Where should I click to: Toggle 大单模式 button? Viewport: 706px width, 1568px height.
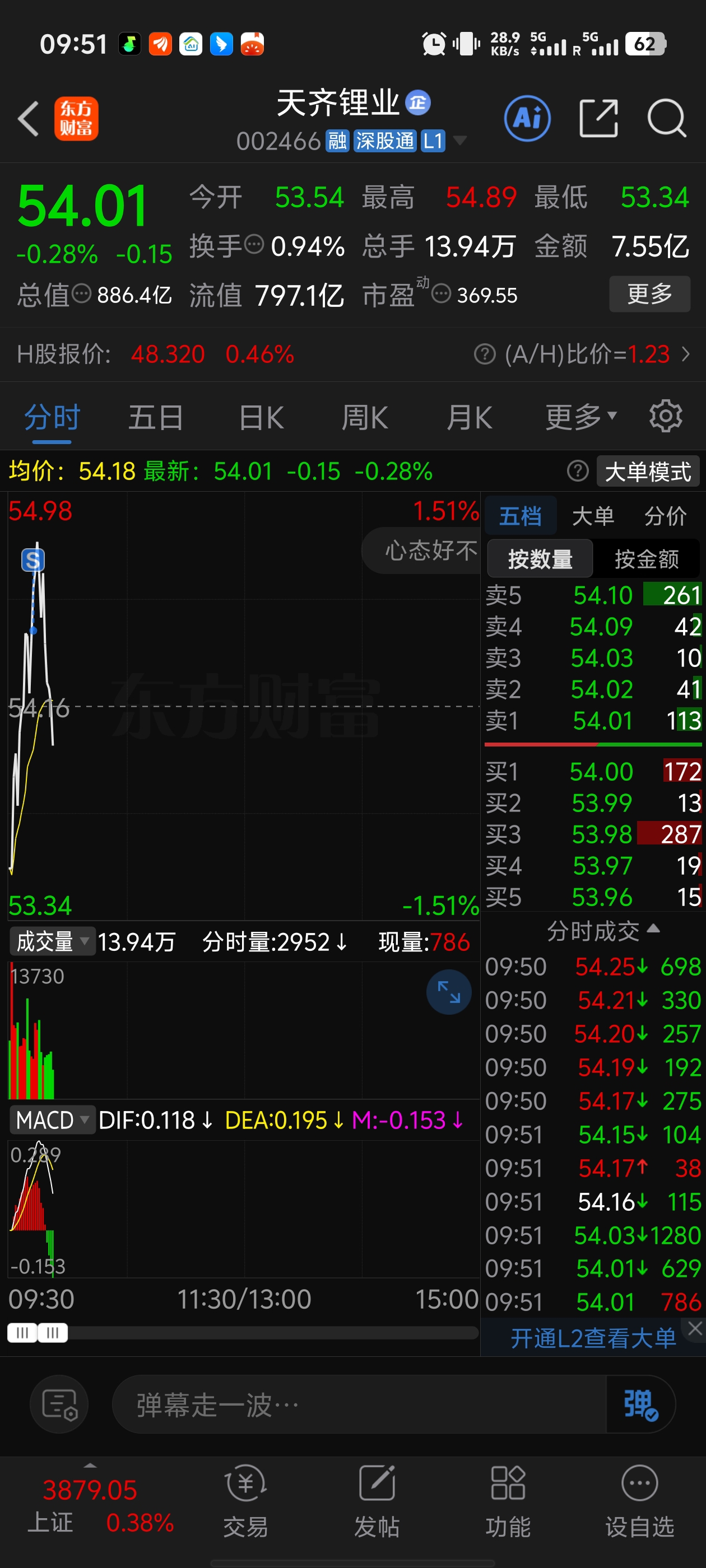tap(648, 471)
